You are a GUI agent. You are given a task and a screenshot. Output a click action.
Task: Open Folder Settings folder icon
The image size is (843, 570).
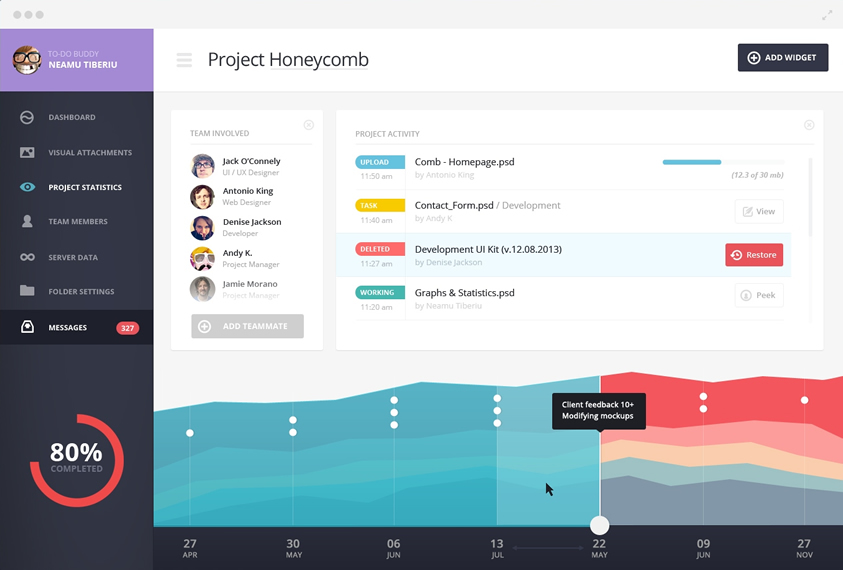tap(27, 291)
